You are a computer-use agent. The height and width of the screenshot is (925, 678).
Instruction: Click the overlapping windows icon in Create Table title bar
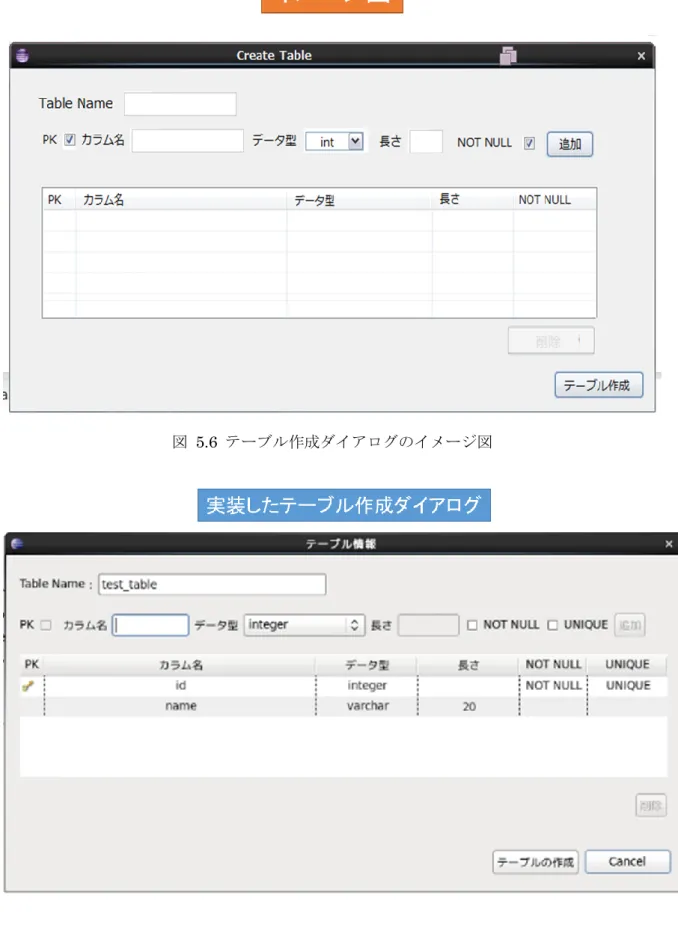click(508, 55)
